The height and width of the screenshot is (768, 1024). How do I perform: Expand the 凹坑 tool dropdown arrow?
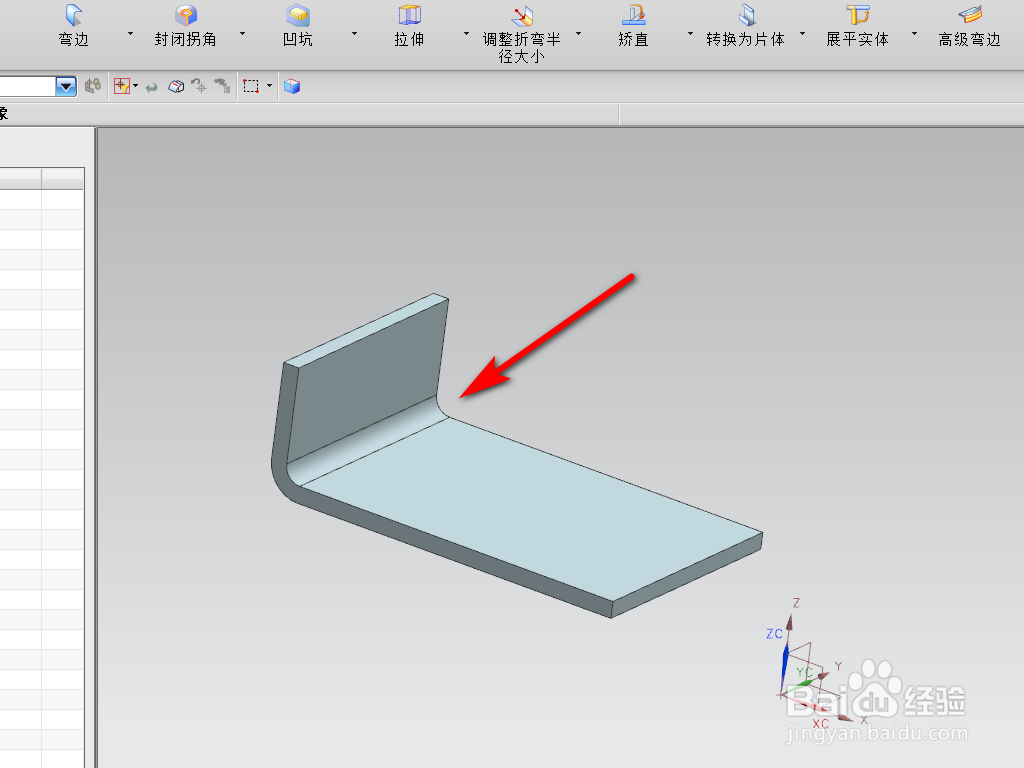click(x=355, y=33)
